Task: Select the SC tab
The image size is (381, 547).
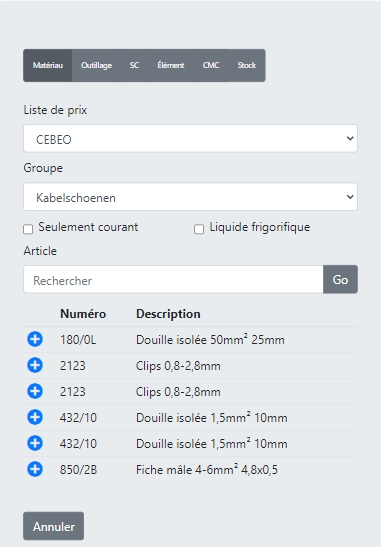Action: [x=134, y=66]
